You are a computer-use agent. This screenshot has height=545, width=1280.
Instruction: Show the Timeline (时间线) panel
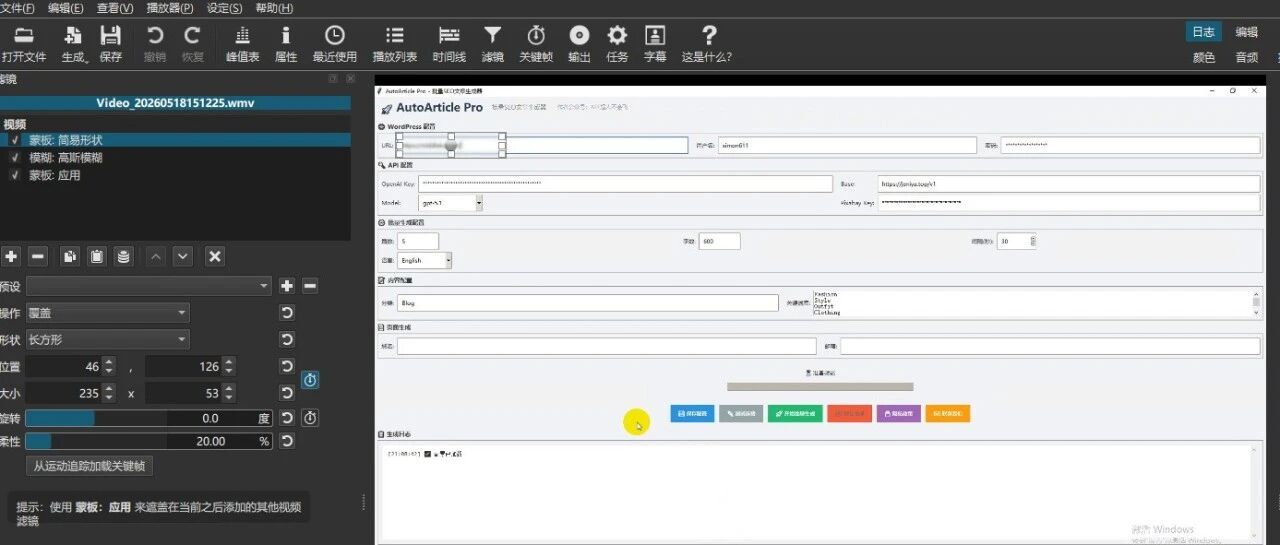[449, 44]
